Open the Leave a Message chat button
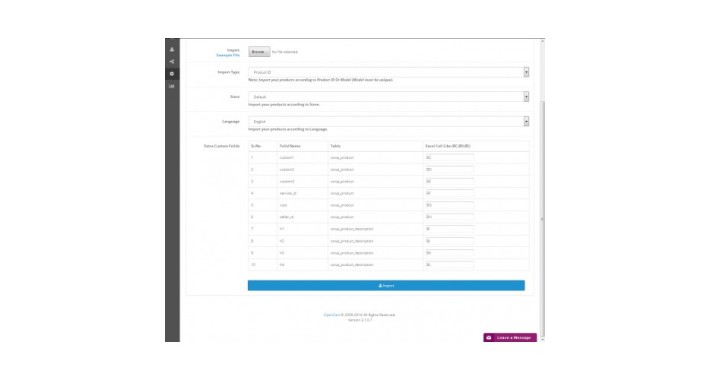 tap(510, 337)
